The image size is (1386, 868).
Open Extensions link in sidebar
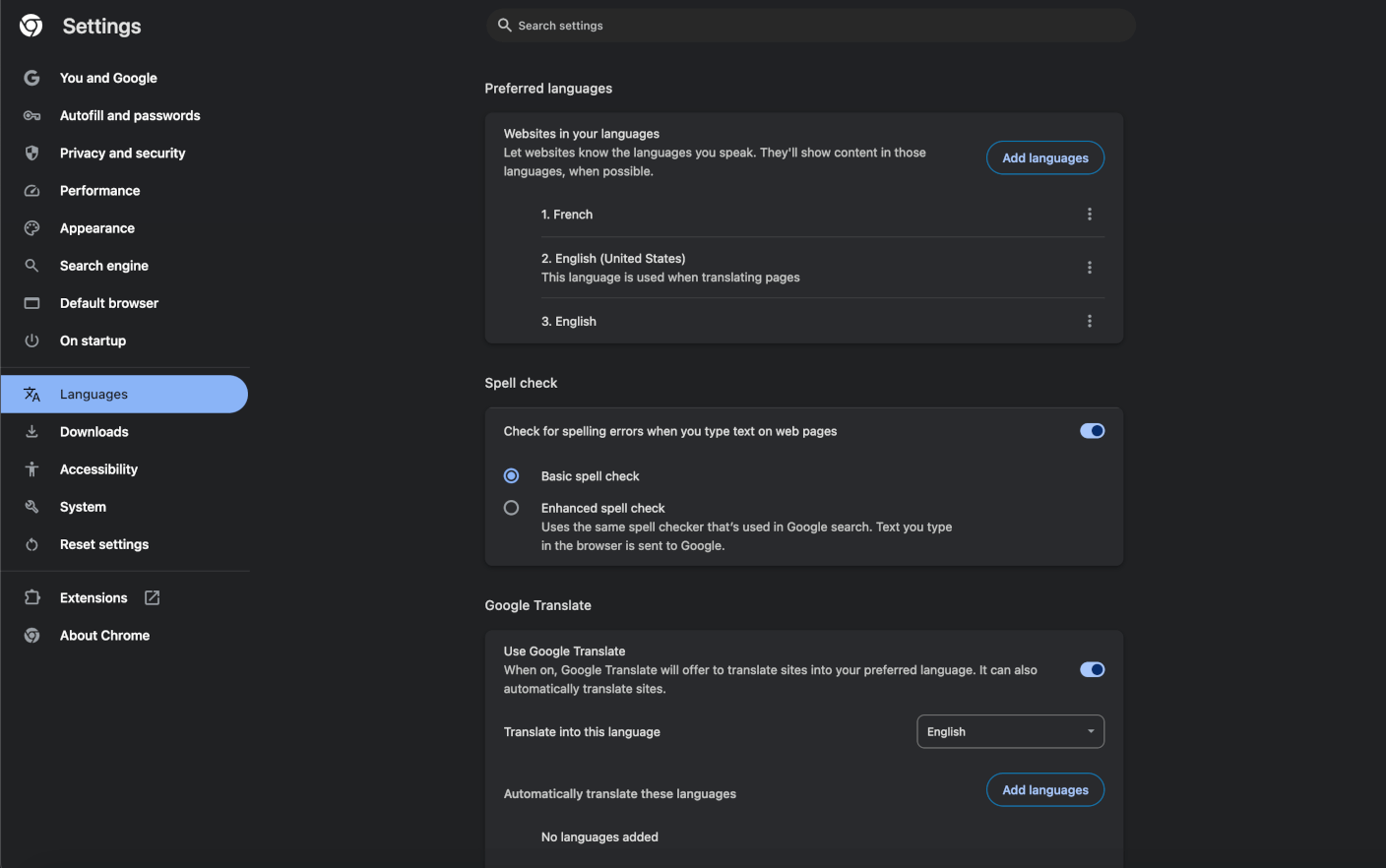94,597
